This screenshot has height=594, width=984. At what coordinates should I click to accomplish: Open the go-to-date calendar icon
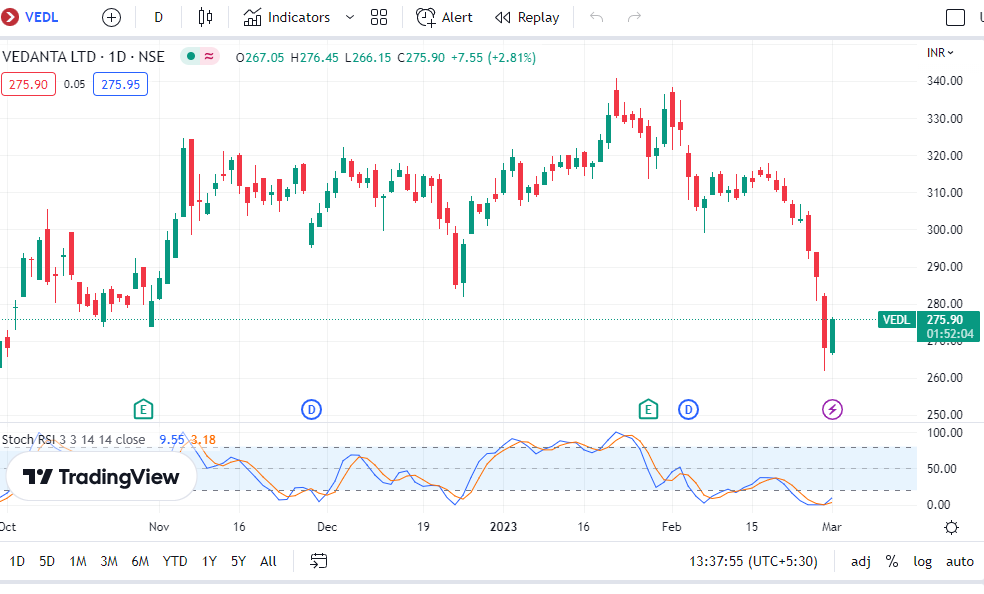coord(319,561)
